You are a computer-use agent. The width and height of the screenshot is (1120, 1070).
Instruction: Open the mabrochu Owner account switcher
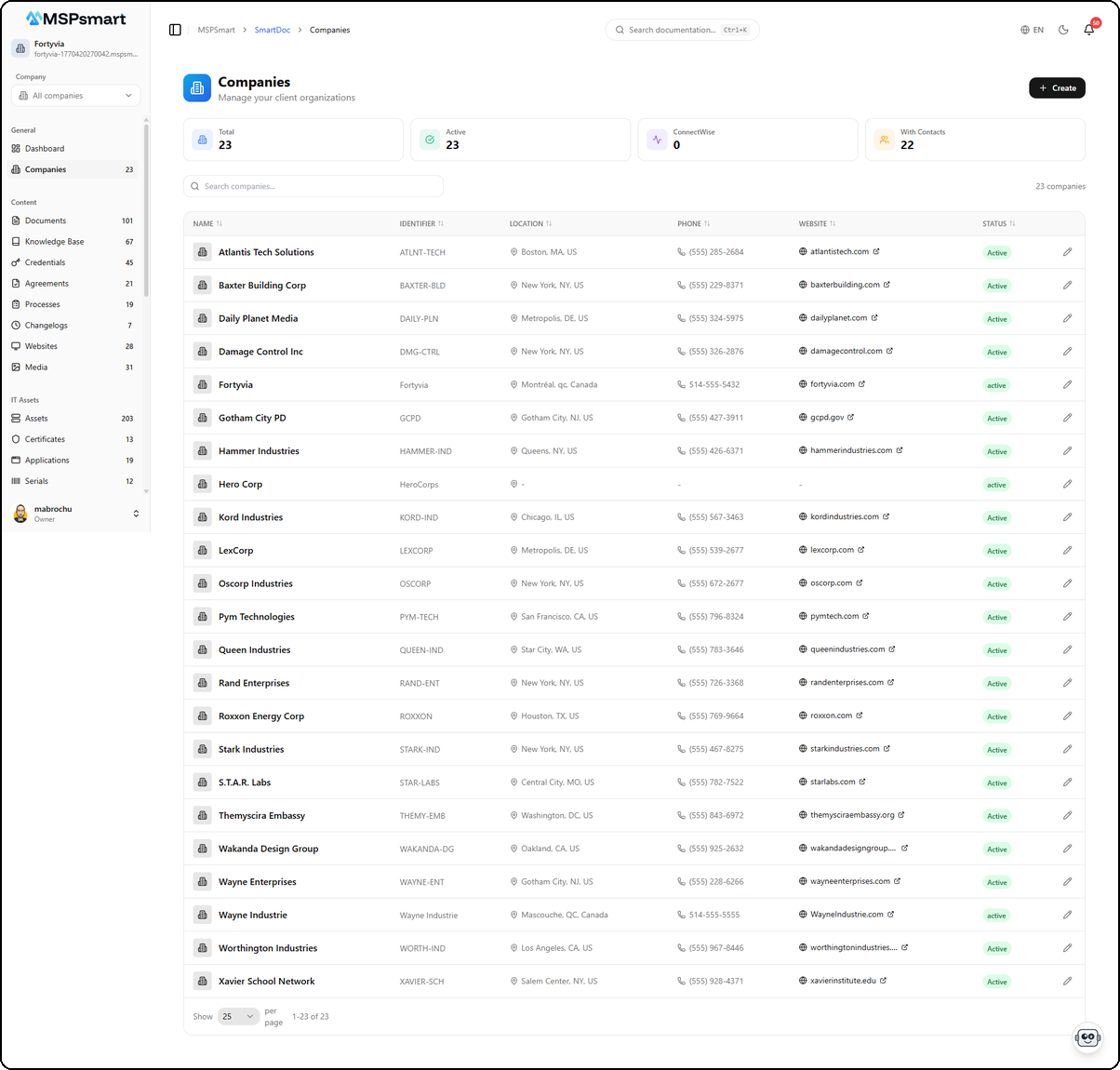74,513
